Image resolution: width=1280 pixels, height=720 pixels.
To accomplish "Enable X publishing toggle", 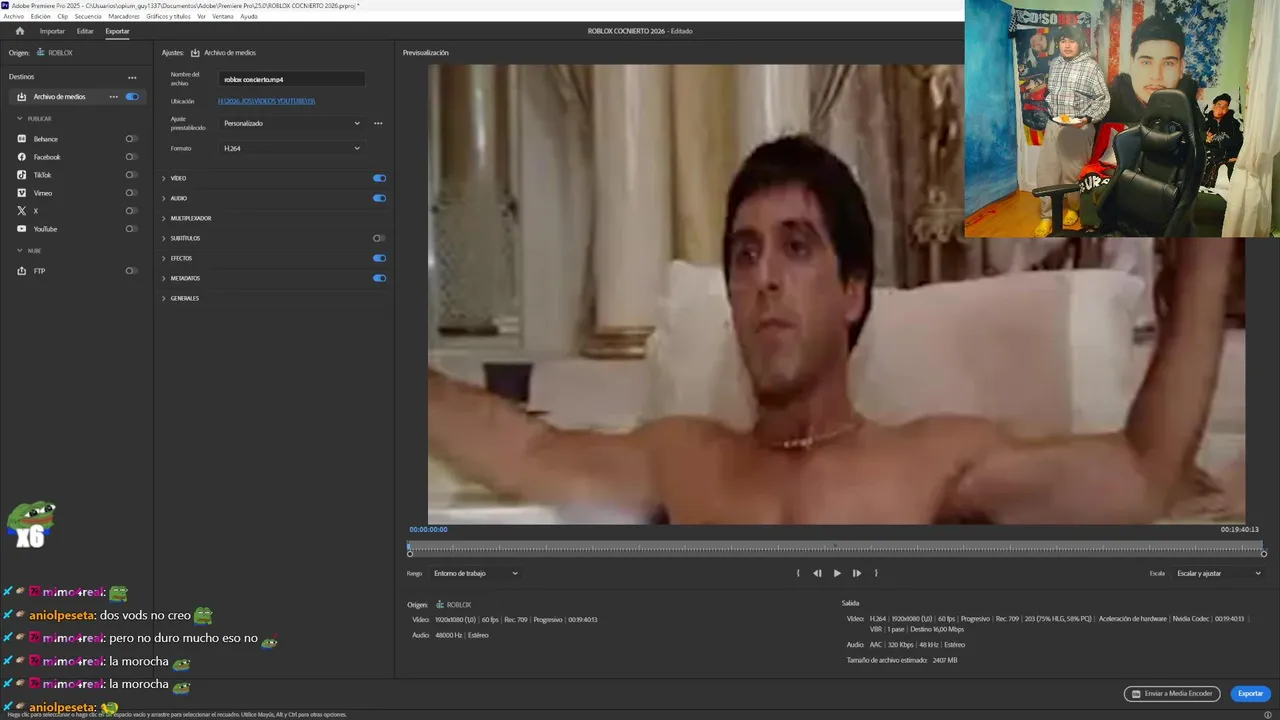I will (x=131, y=211).
